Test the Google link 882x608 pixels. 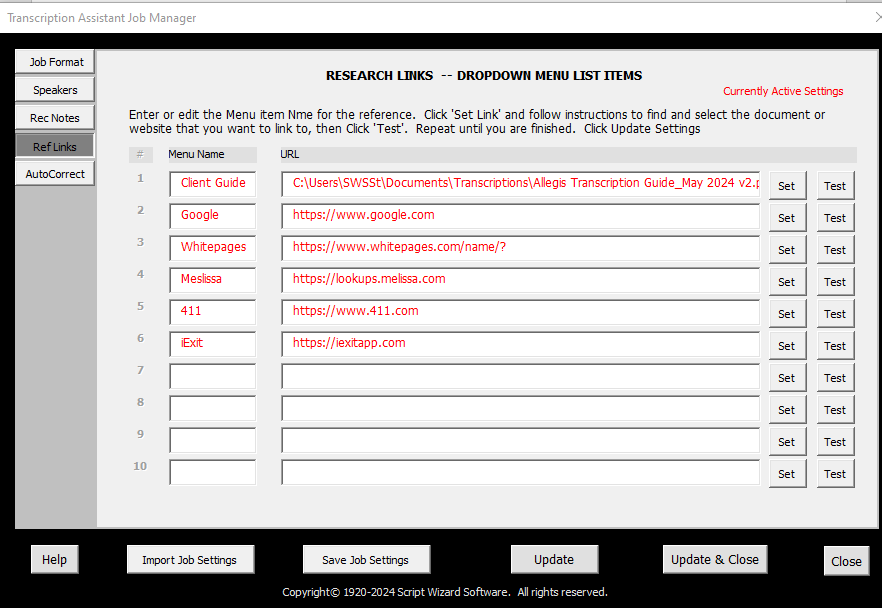pos(835,218)
